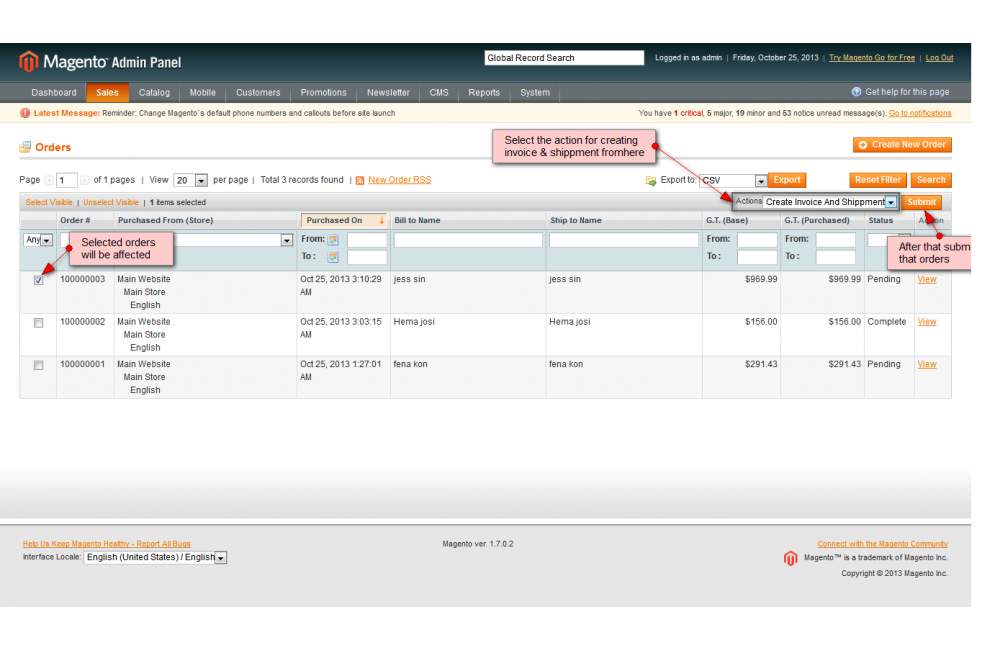Click next page arrow in pager
Viewport: 1000px width, 650px height.
[x=84, y=181]
